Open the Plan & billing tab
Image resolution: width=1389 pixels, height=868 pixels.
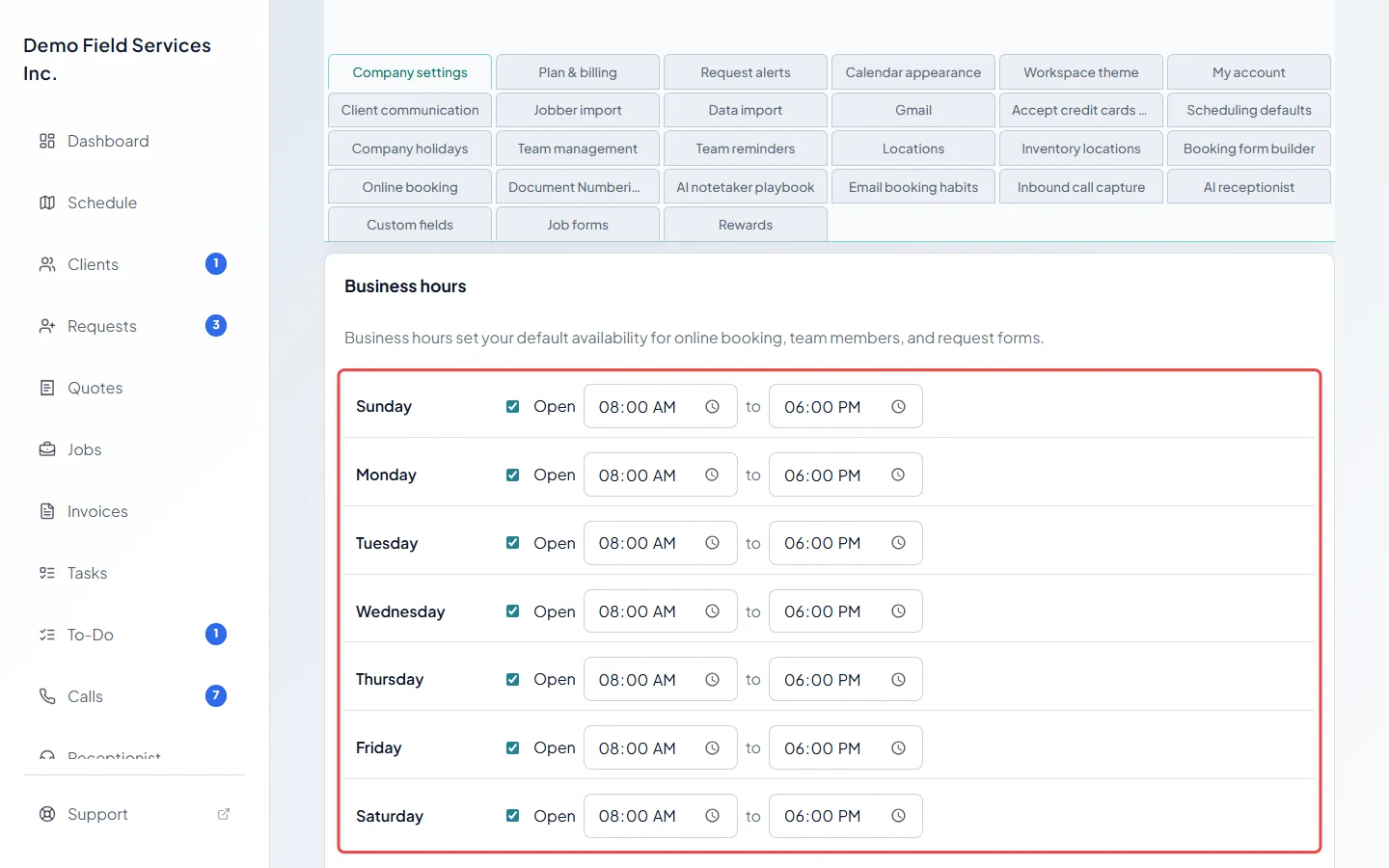[x=578, y=72]
